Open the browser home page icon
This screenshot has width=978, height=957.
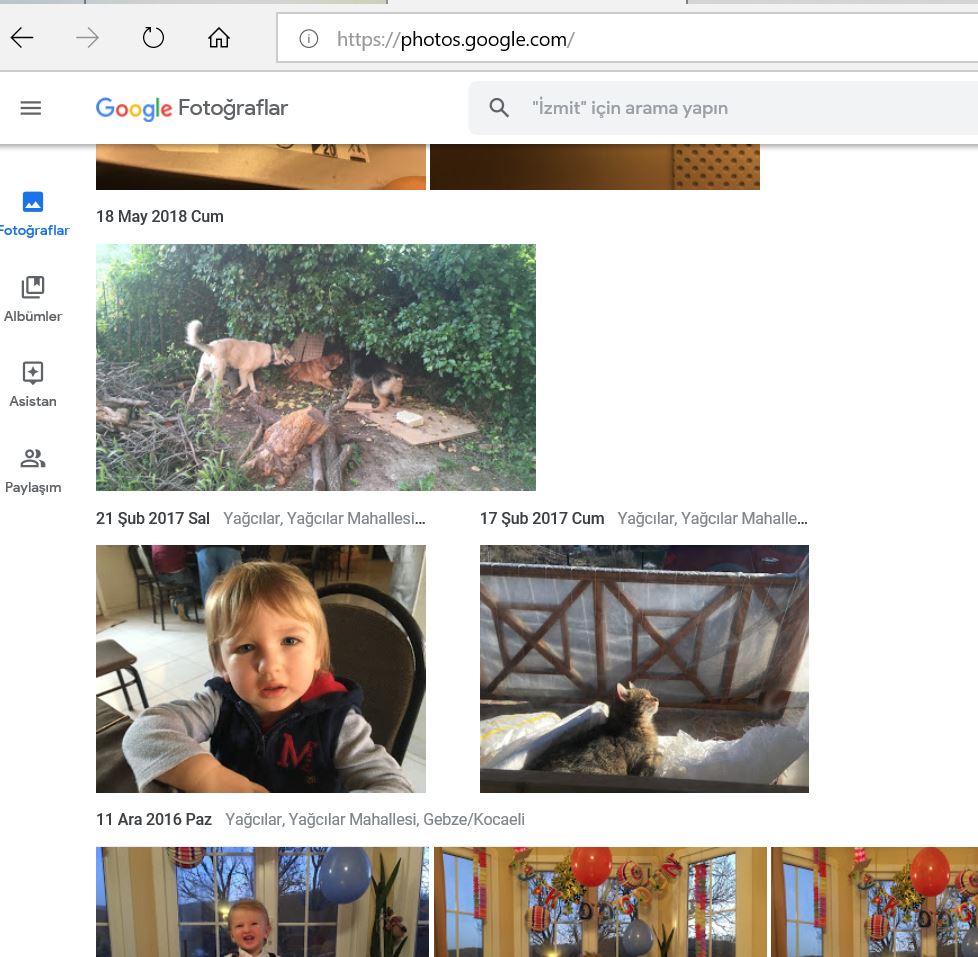(x=219, y=38)
